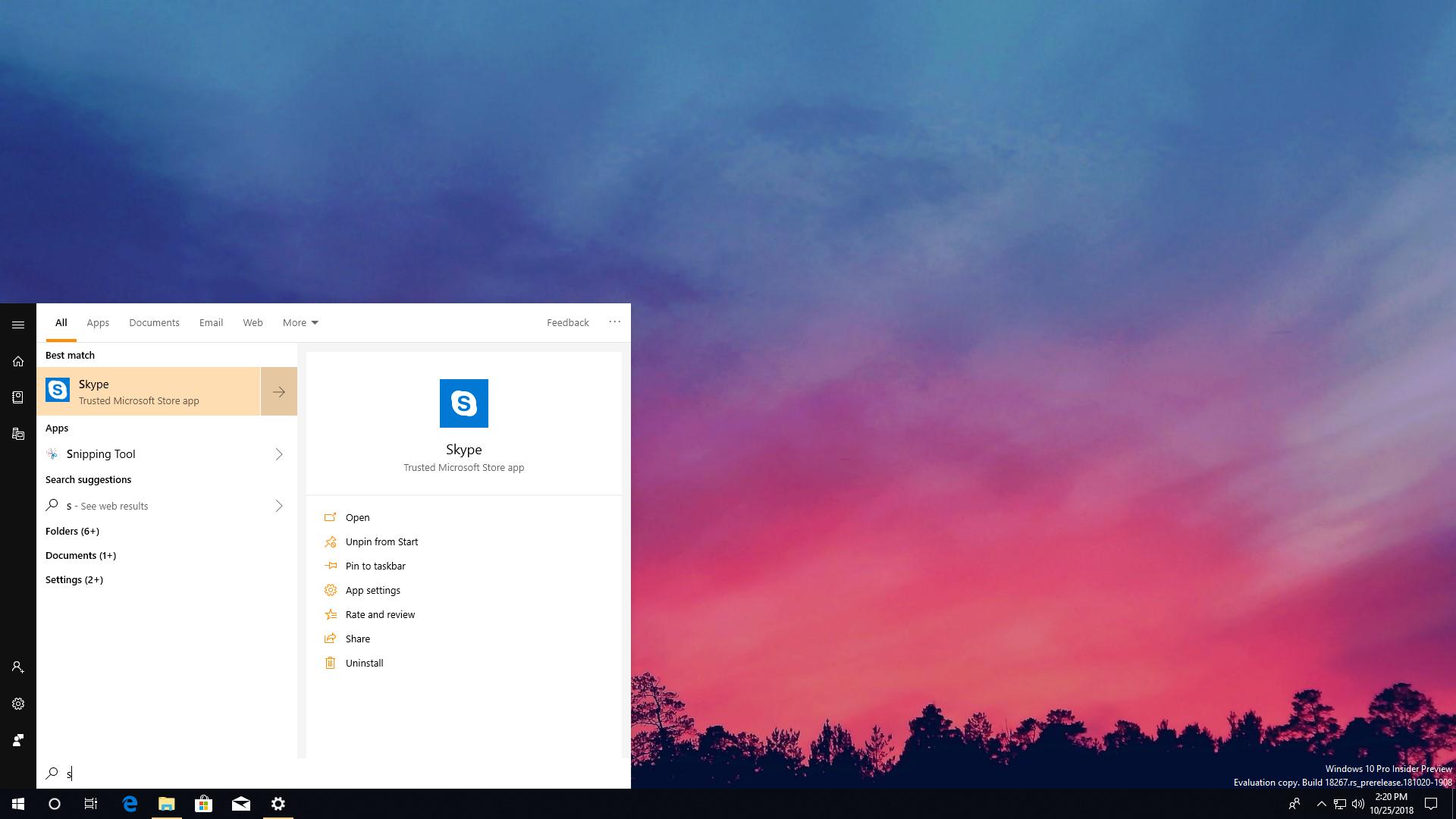Click 's - See web results' suggestion

pos(149,506)
